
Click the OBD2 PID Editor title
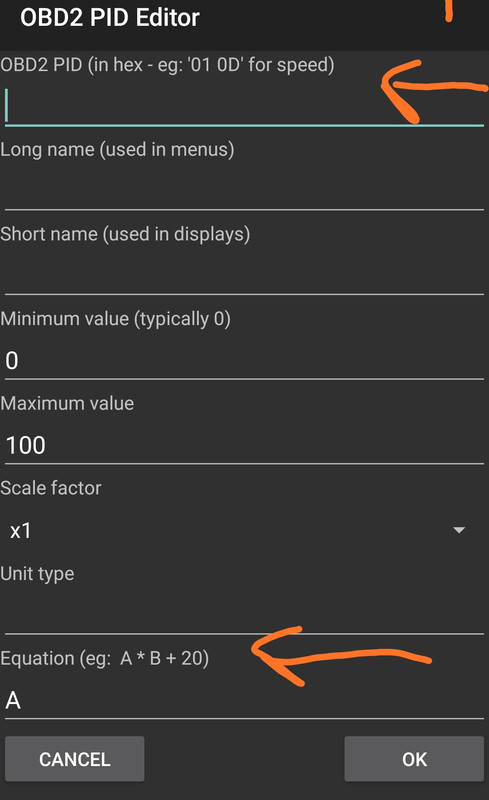(x=110, y=17)
